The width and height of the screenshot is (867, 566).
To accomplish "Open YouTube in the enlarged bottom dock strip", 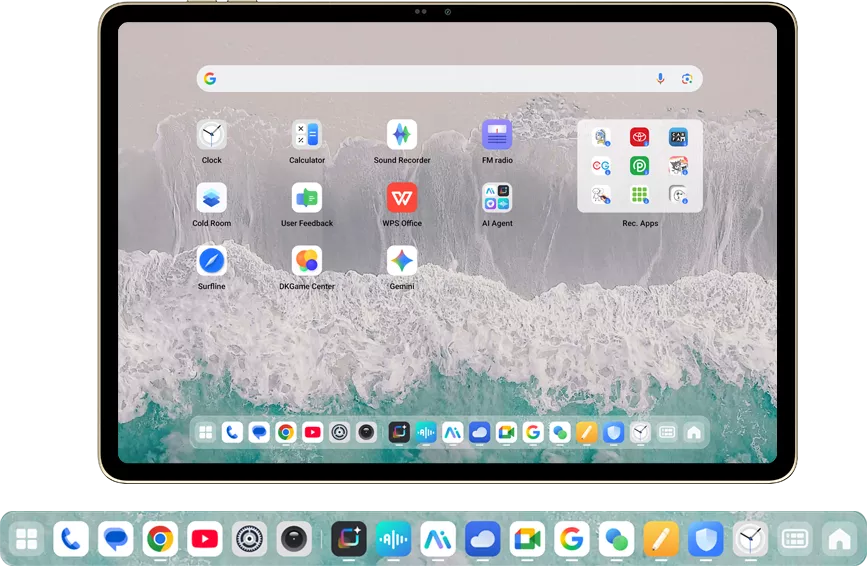I will point(204,540).
